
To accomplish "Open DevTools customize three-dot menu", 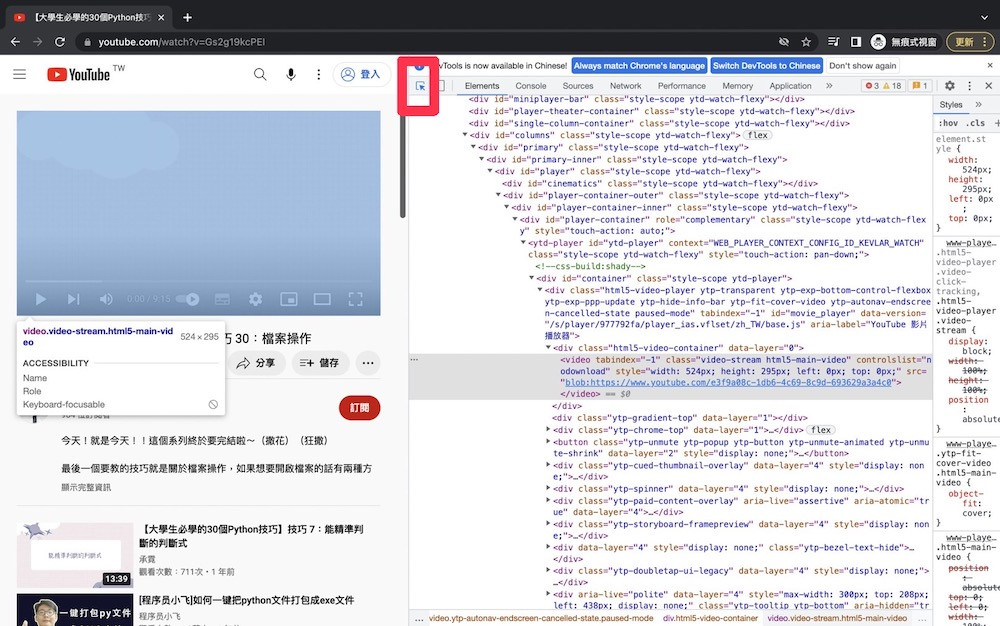I will pos(969,85).
